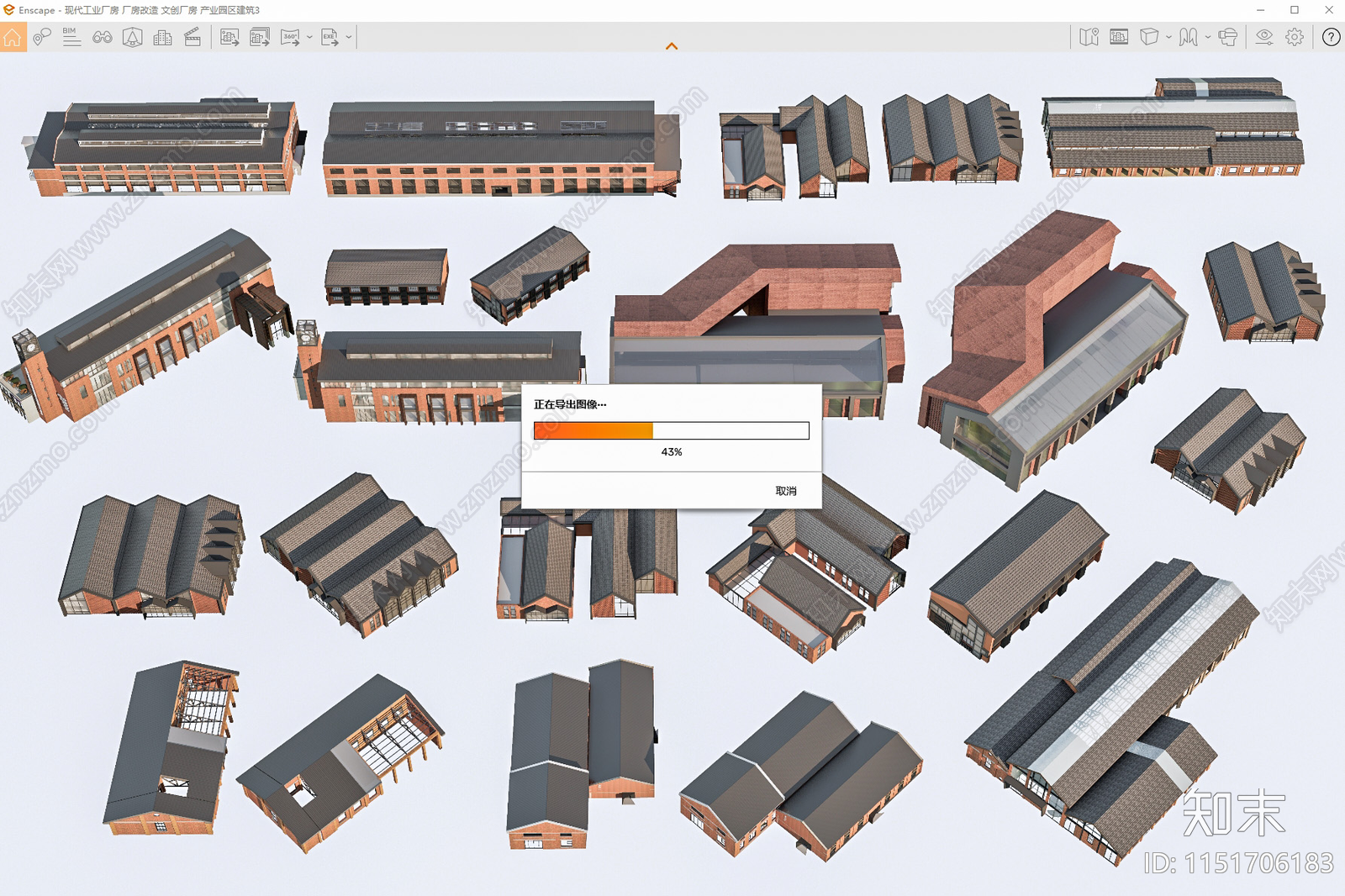Collapse the toolbar with orange chevron
The width and height of the screenshot is (1345, 896).
672,46
